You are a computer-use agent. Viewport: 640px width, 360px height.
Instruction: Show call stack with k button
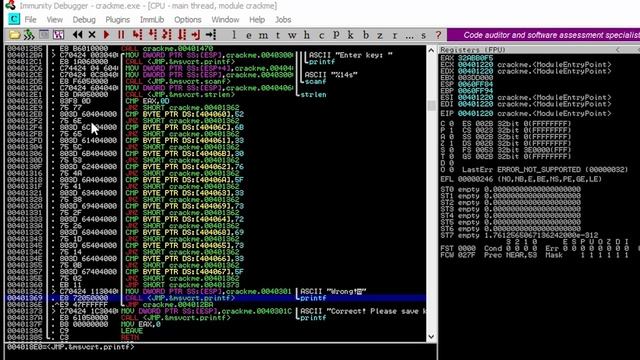[350, 35]
